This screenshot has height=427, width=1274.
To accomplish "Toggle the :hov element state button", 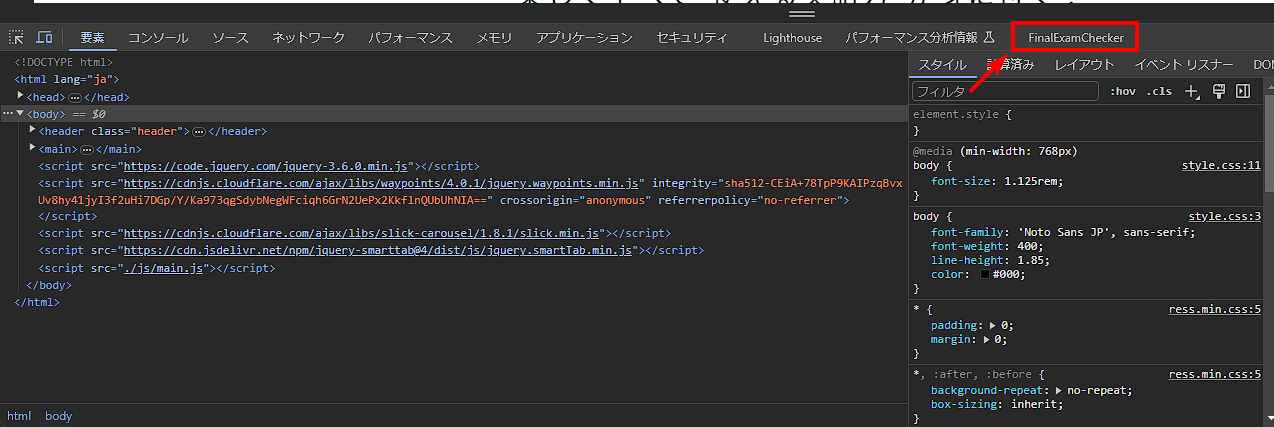I will click(x=1123, y=92).
